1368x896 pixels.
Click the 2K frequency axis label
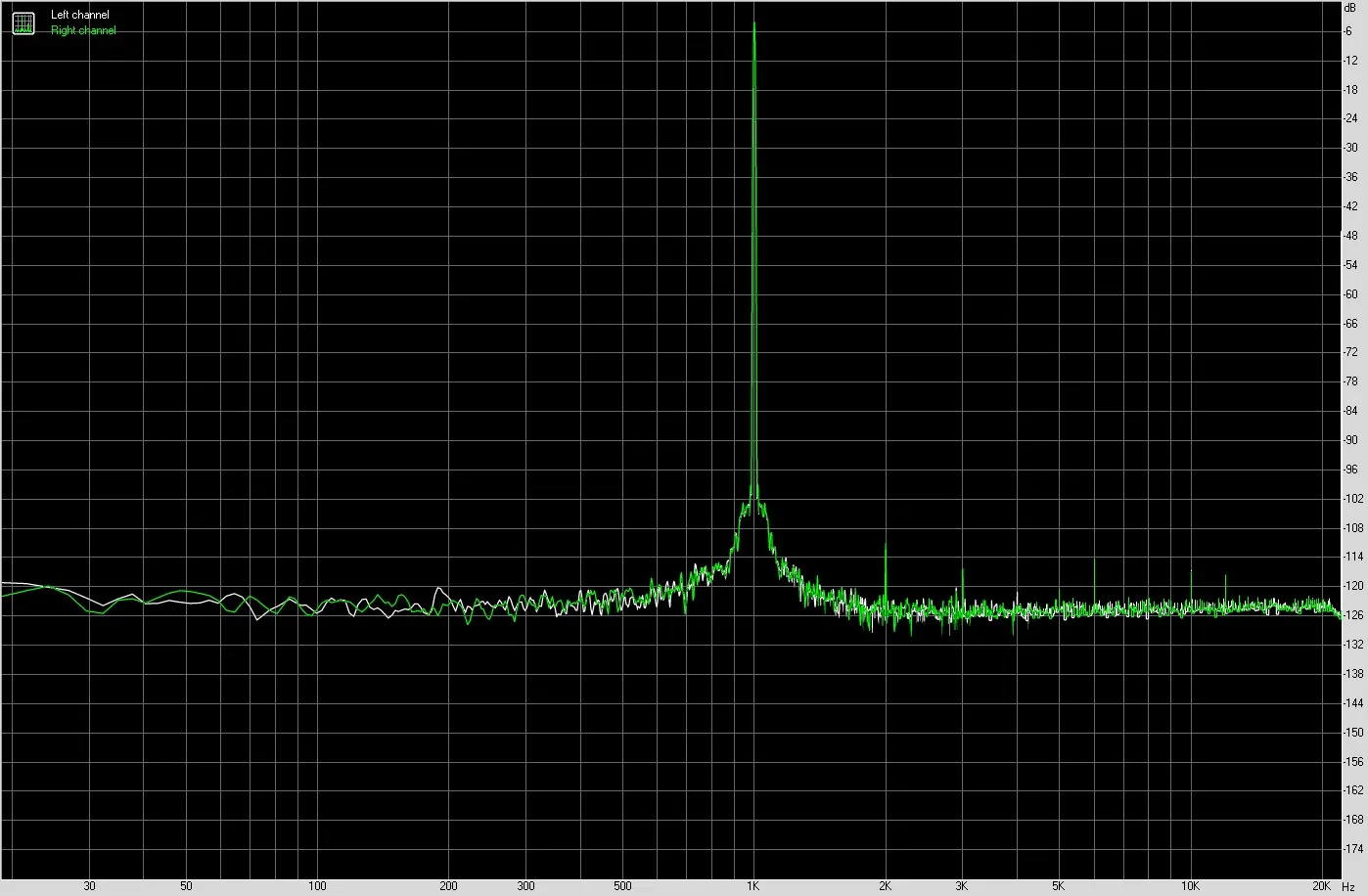[x=885, y=886]
